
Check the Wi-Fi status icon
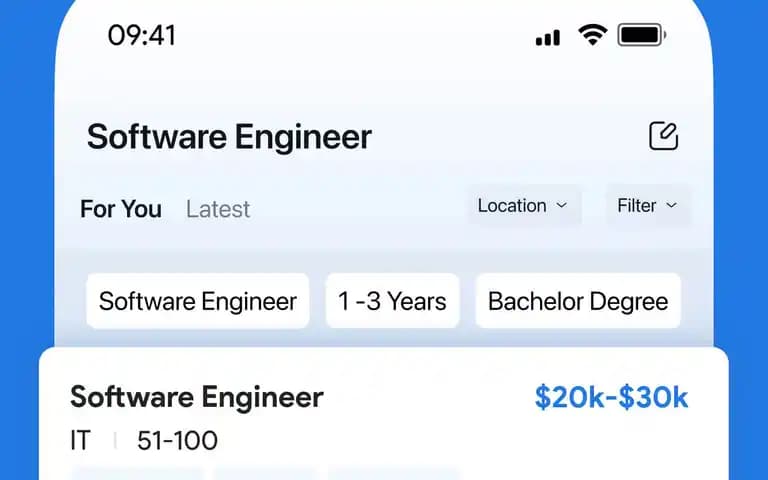[593, 35]
